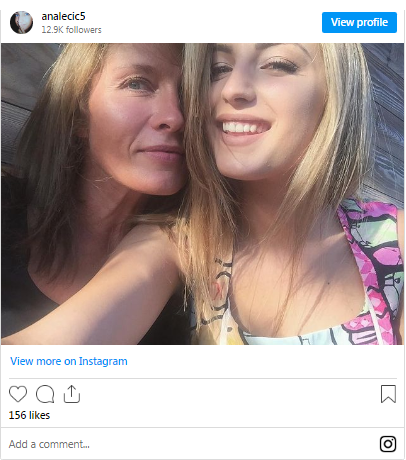
Task: Open the analecic5 username link
Action: point(63,16)
